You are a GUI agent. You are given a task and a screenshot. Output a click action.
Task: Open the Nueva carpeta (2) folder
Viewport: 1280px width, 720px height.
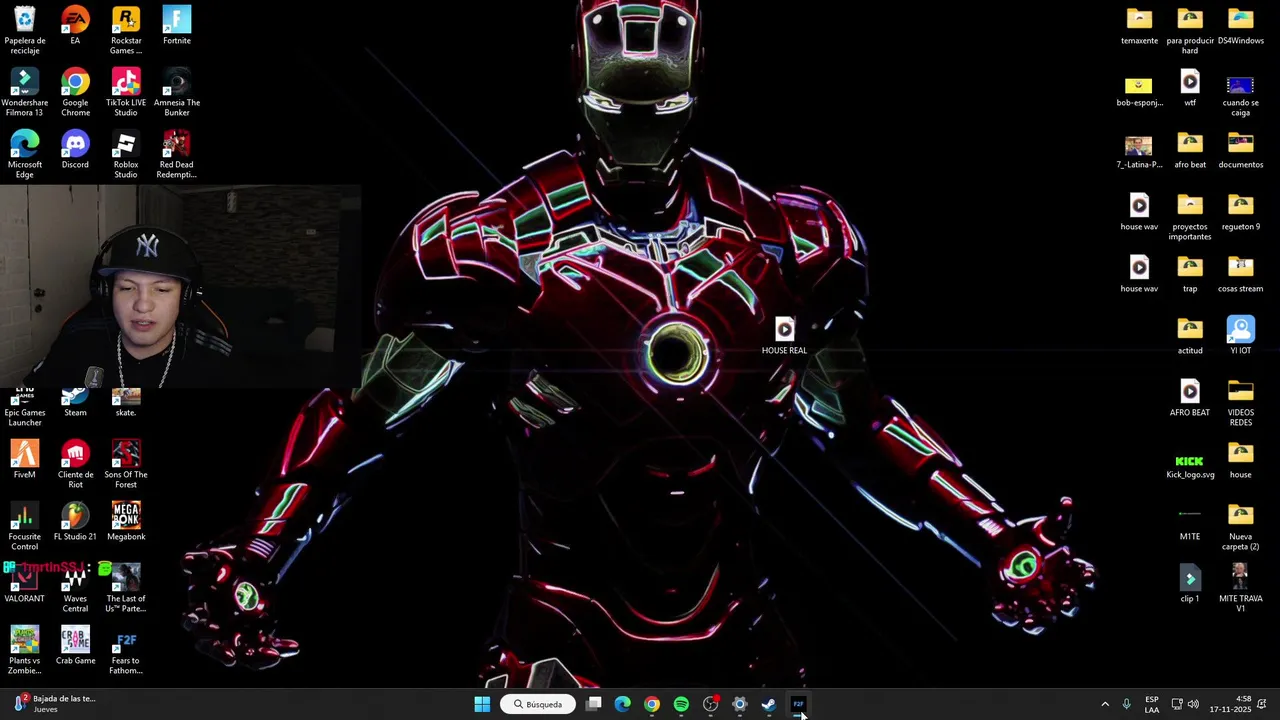coord(1240,526)
